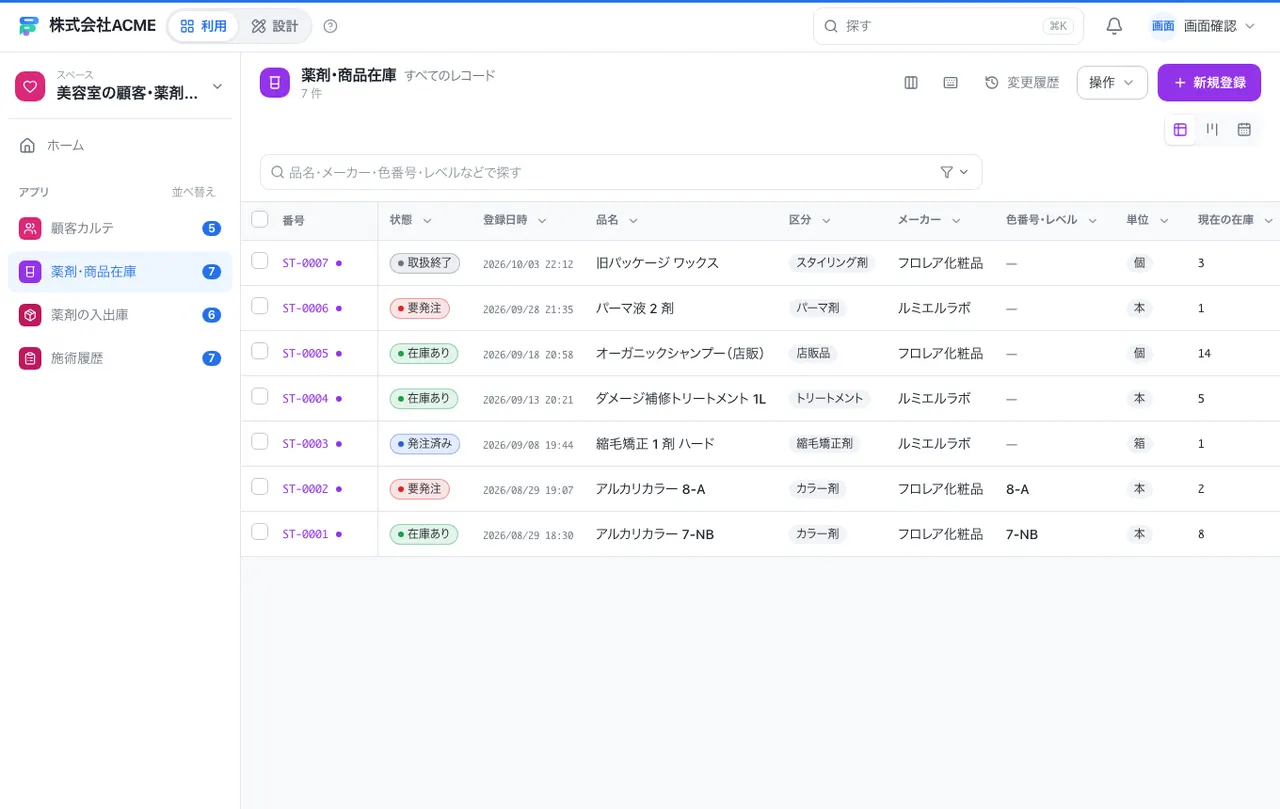Click the 株式会社ACME logo icon
Viewport: 1280px width, 809px height.
click(28, 26)
